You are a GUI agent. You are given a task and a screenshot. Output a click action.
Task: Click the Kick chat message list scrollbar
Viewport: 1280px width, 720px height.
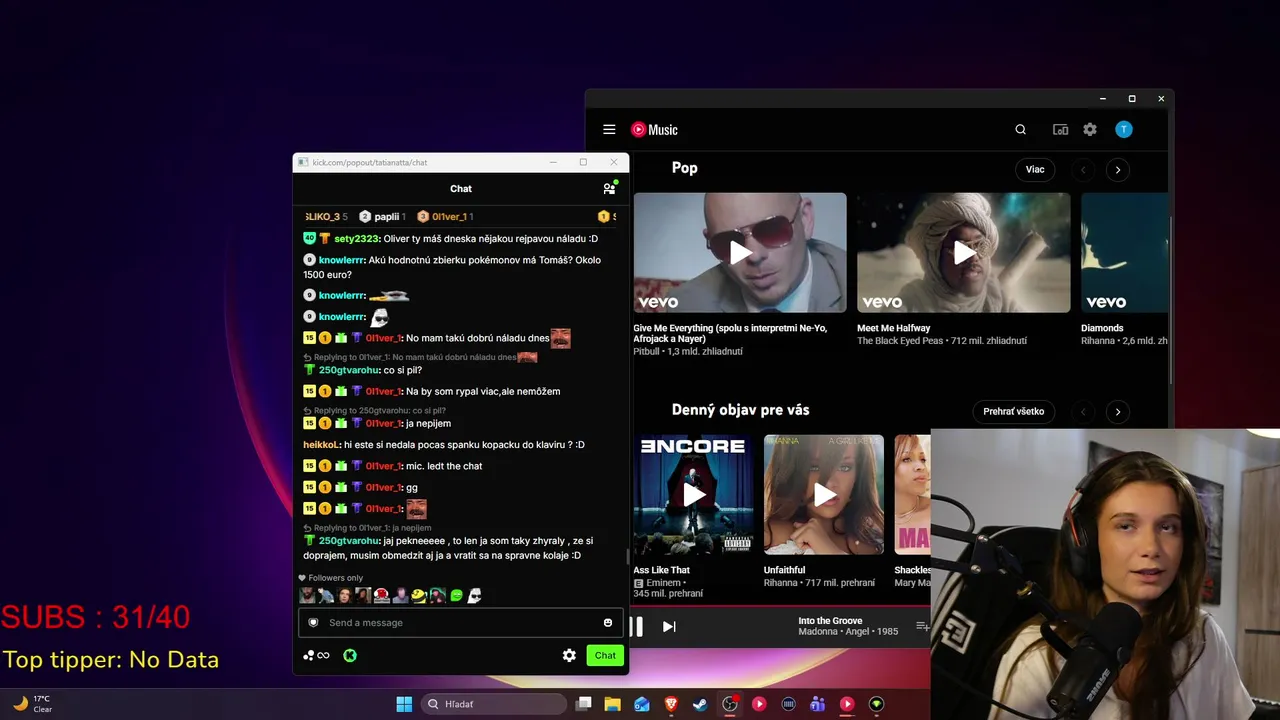(627, 556)
